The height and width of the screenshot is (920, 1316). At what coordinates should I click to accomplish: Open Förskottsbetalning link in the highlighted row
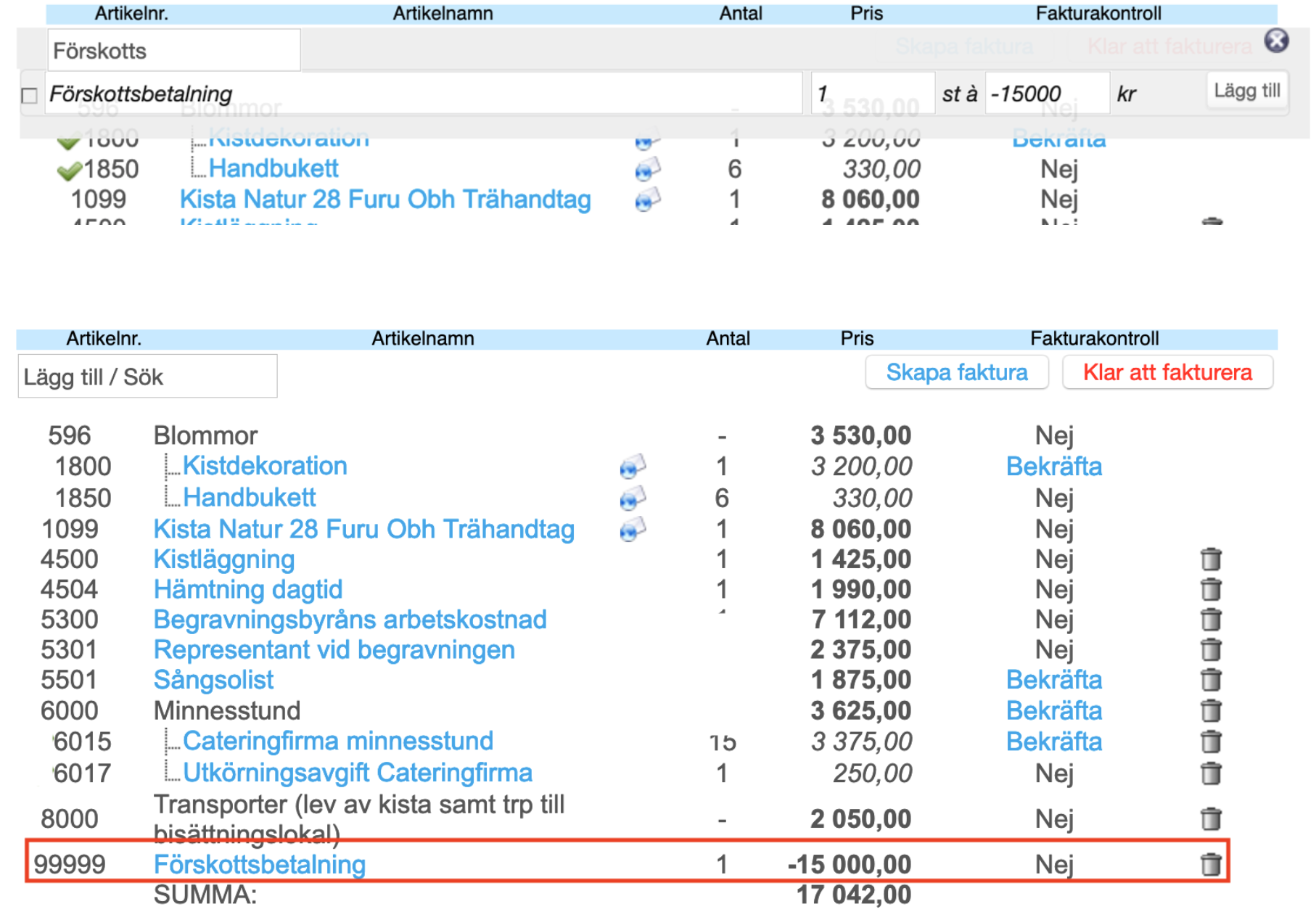pyautogui.click(x=260, y=865)
